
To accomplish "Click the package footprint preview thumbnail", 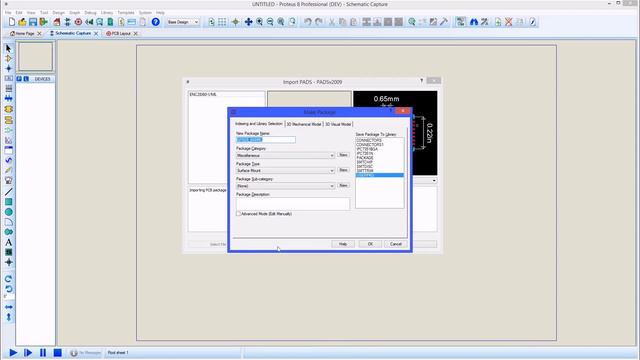I will click(x=395, y=133).
